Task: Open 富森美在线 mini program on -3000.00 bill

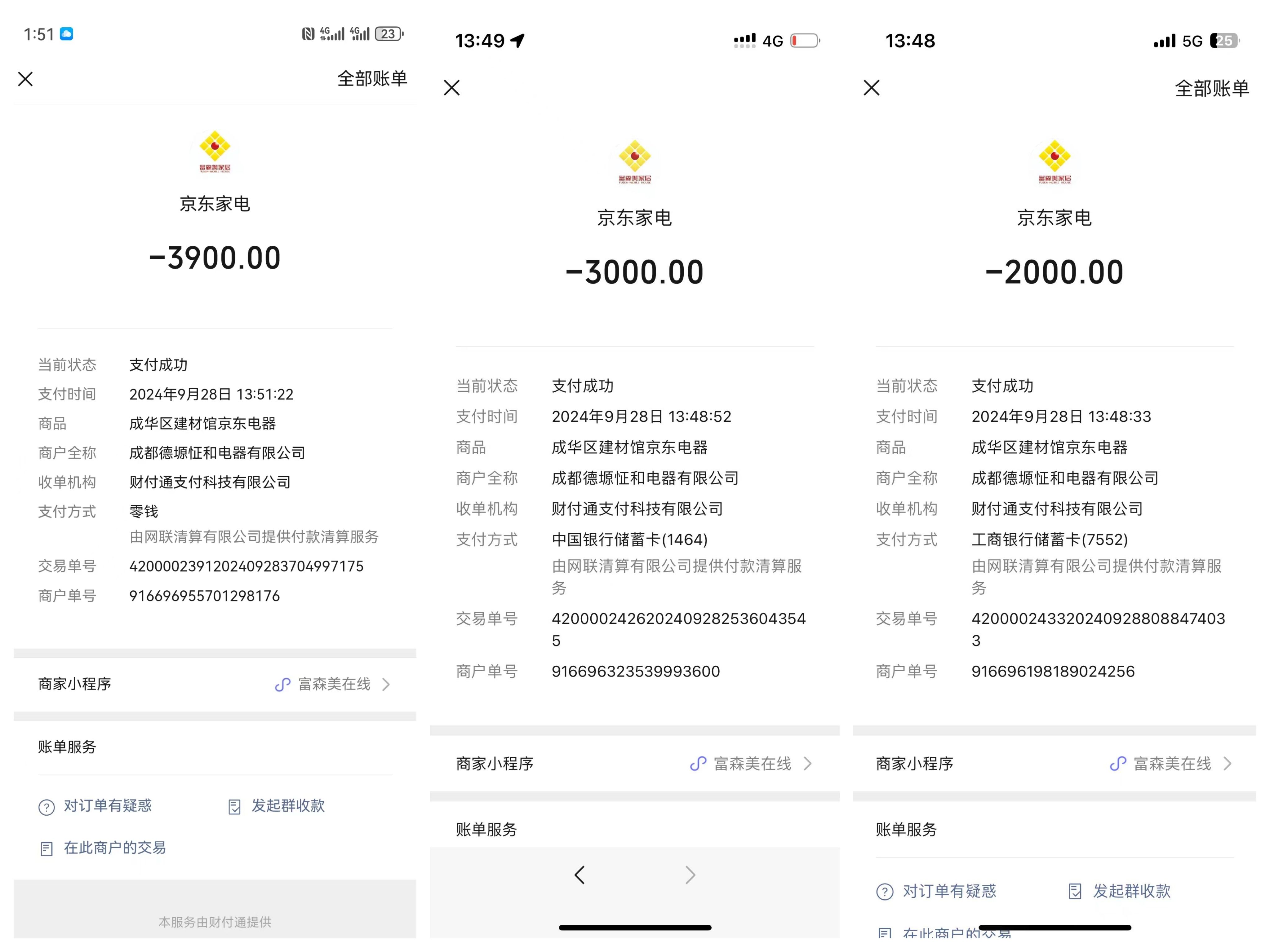Action: 634,764
